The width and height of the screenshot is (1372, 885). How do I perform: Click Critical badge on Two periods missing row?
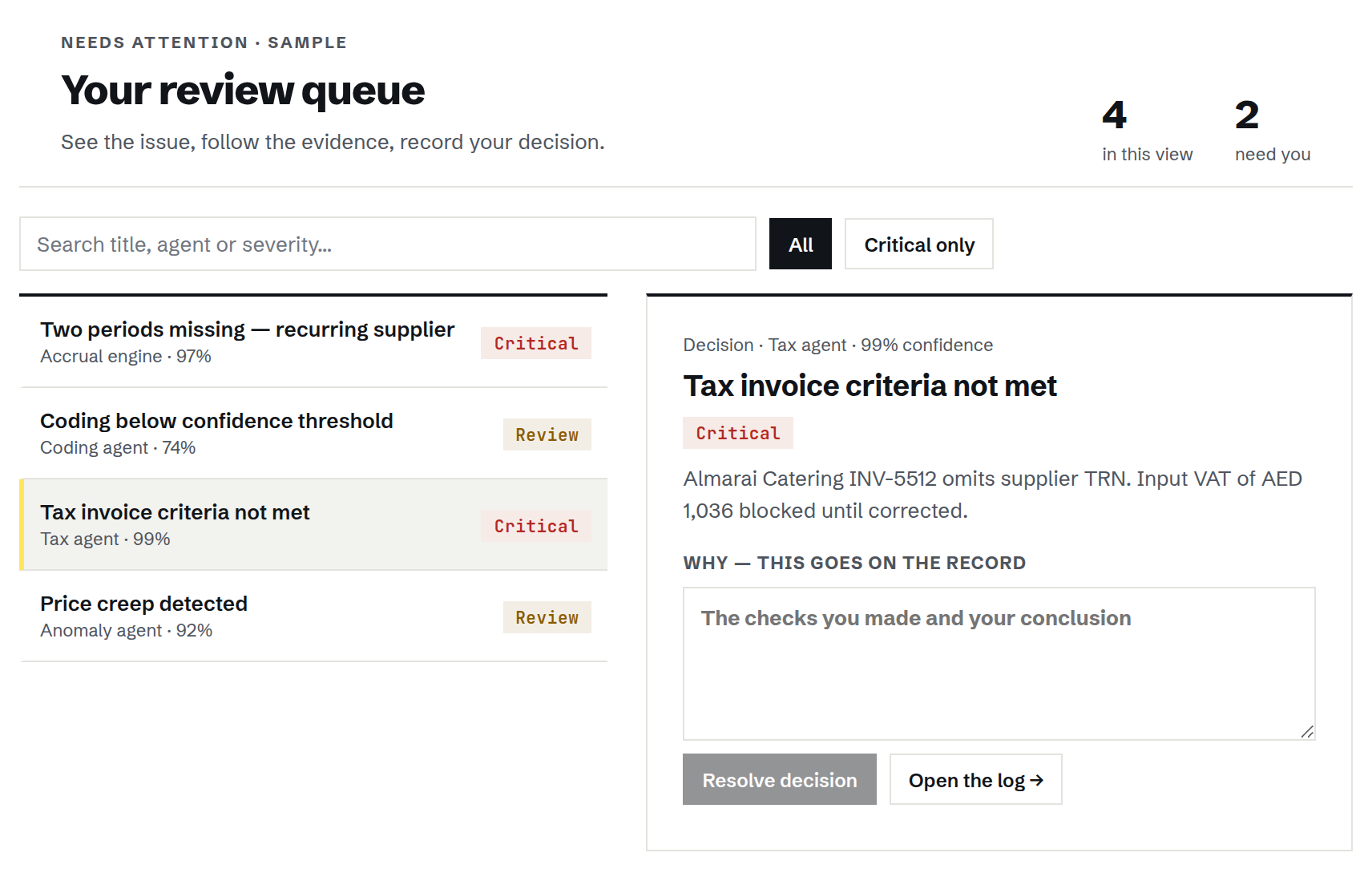click(x=536, y=343)
